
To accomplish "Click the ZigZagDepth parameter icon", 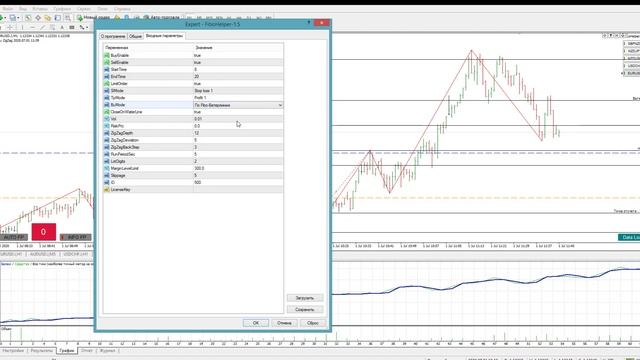I will tap(107, 133).
